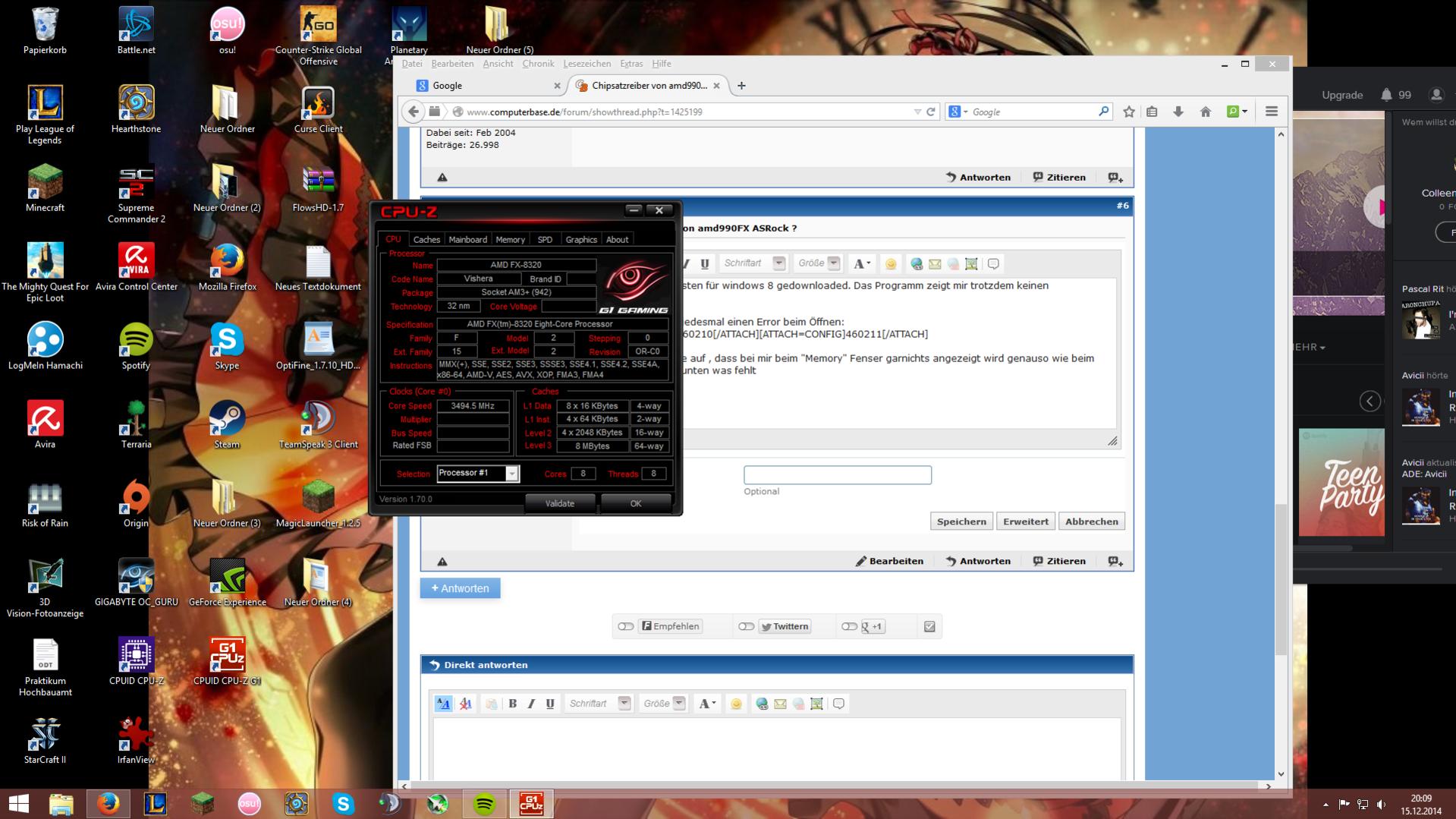1456x819 pixels.
Task: Open File Explorer from the taskbar
Action: (x=61, y=804)
